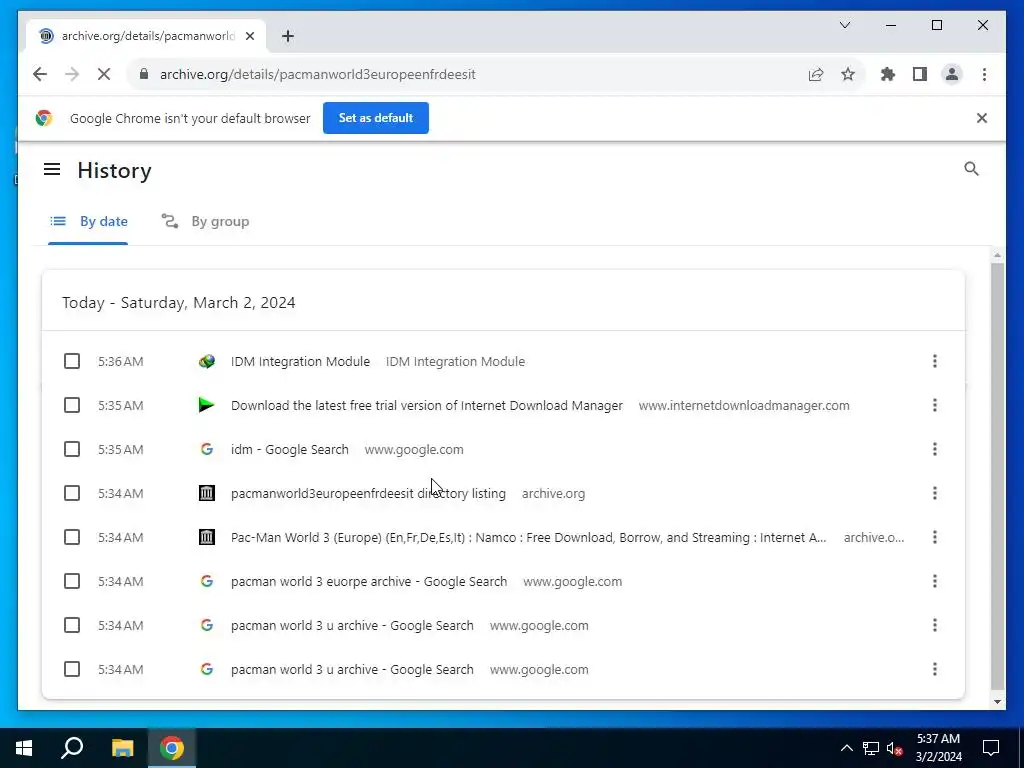Switch to the By group tab
The image size is (1024, 768).
coord(205,221)
